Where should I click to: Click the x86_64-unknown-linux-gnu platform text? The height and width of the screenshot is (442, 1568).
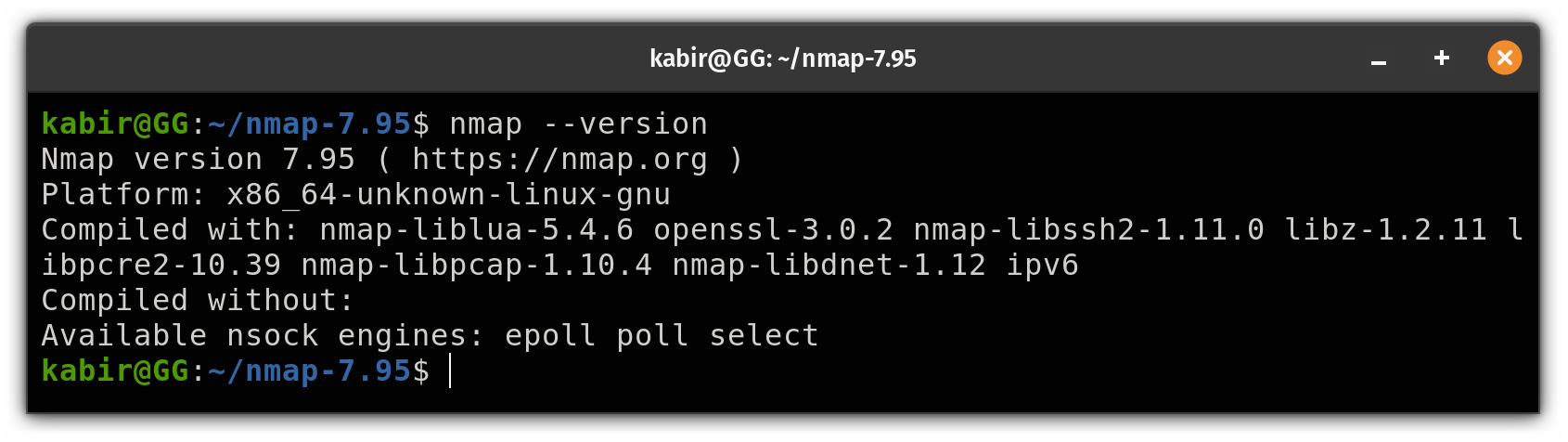coord(448,195)
